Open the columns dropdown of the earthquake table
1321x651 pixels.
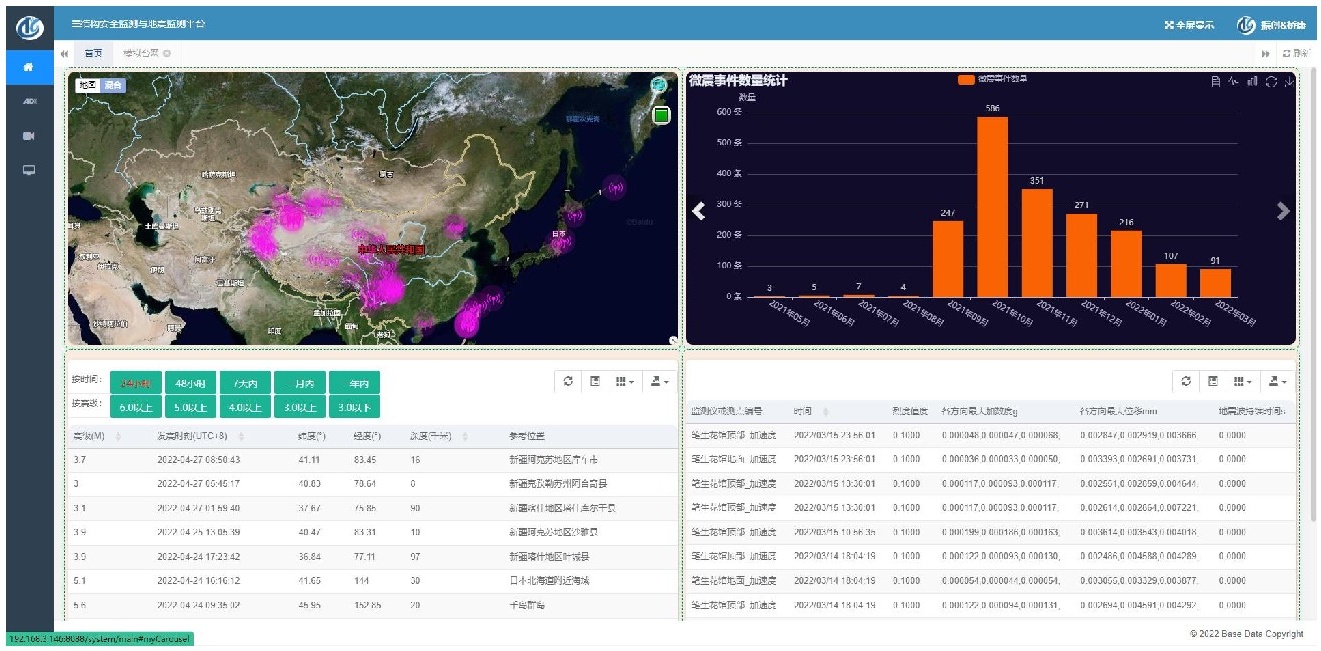point(624,381)
